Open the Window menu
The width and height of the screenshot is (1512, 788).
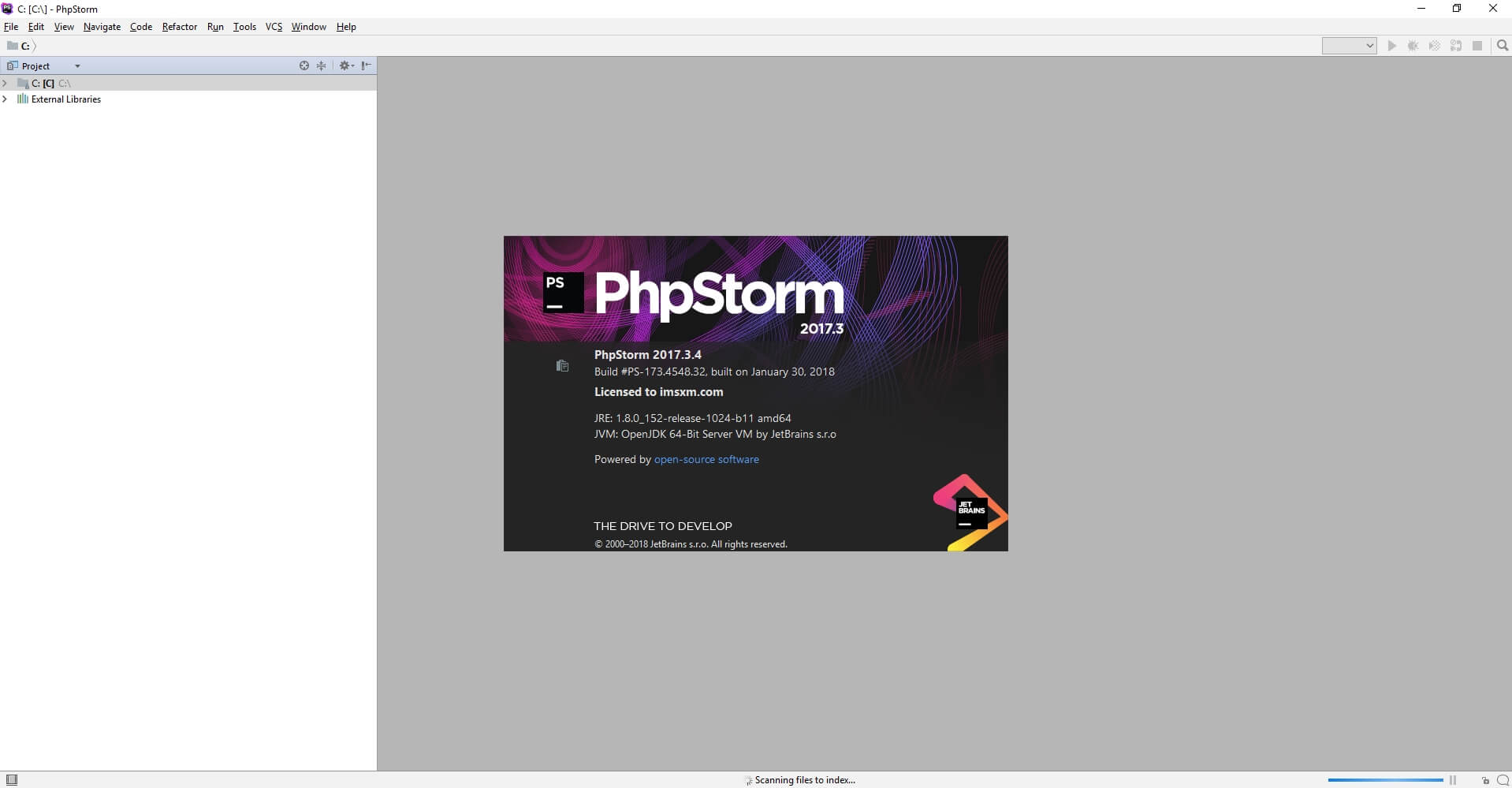click(308, 27)
